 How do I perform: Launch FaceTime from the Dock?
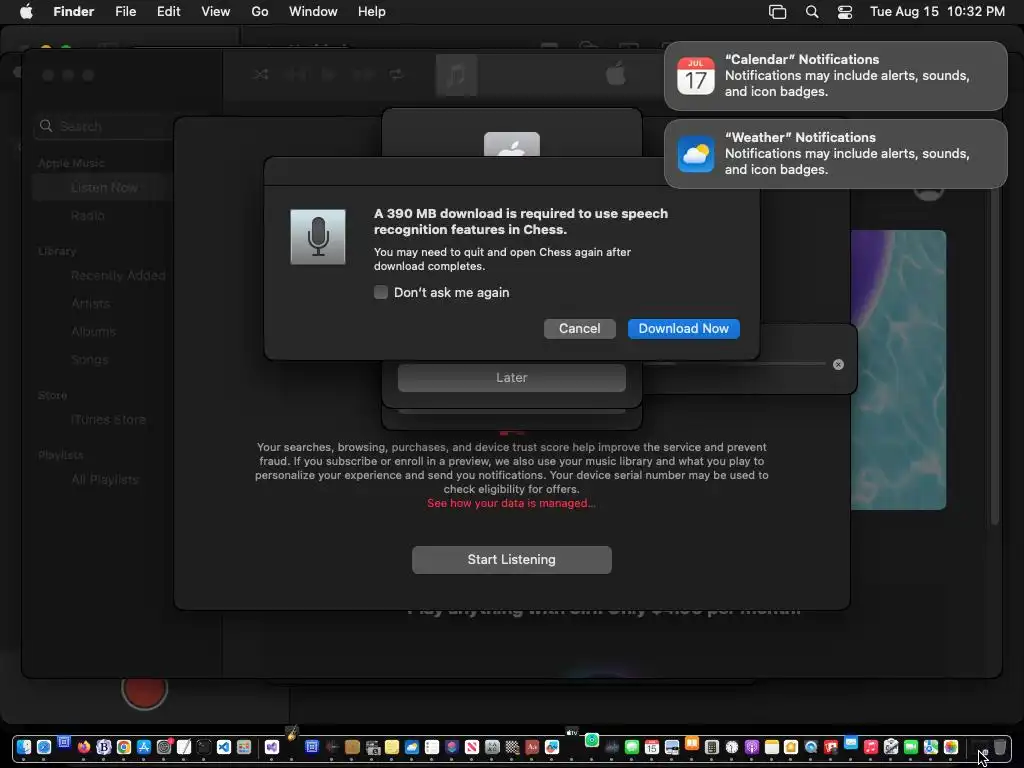(911, 747)
